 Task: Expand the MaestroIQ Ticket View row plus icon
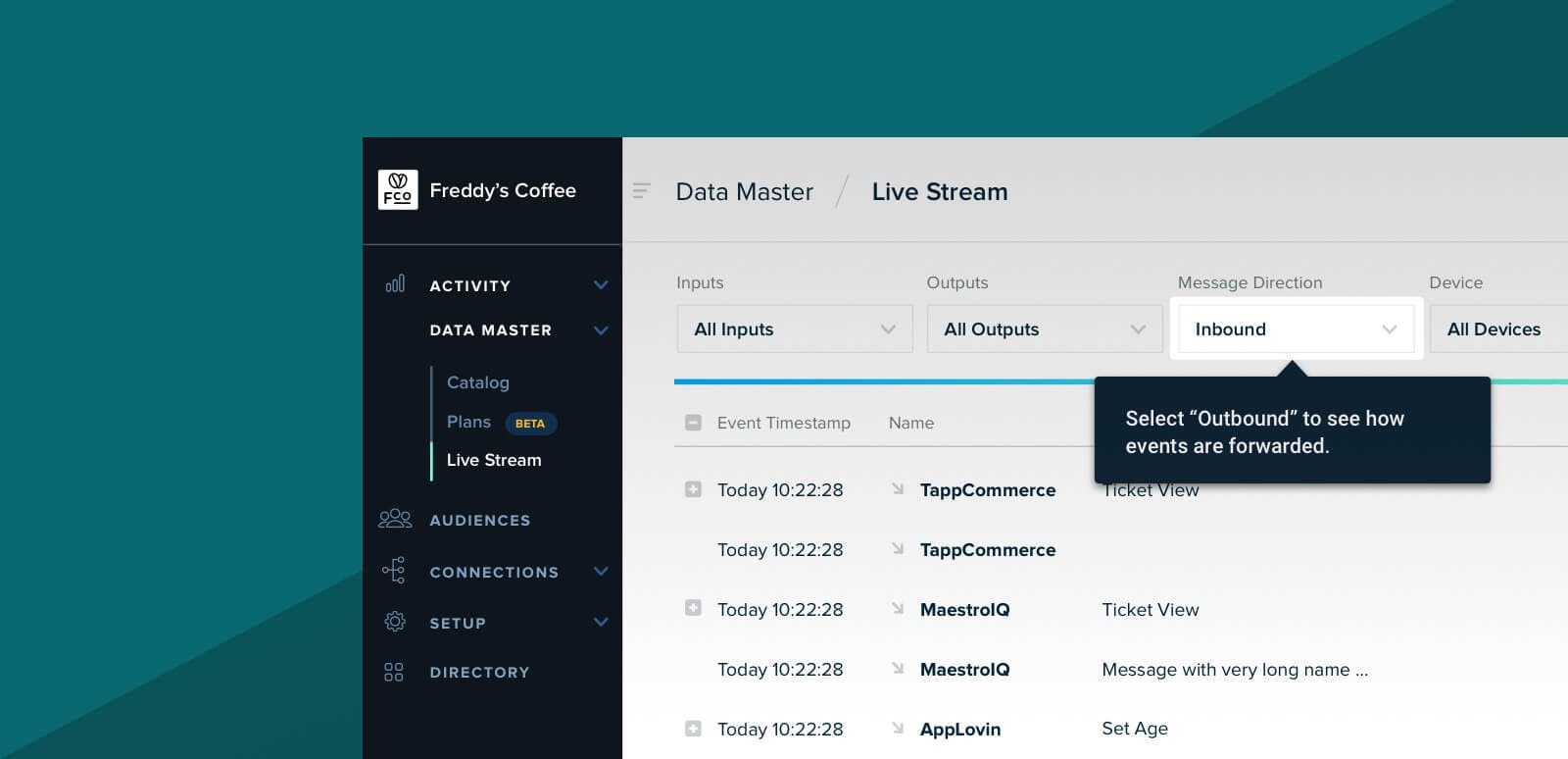click(693, 608)
